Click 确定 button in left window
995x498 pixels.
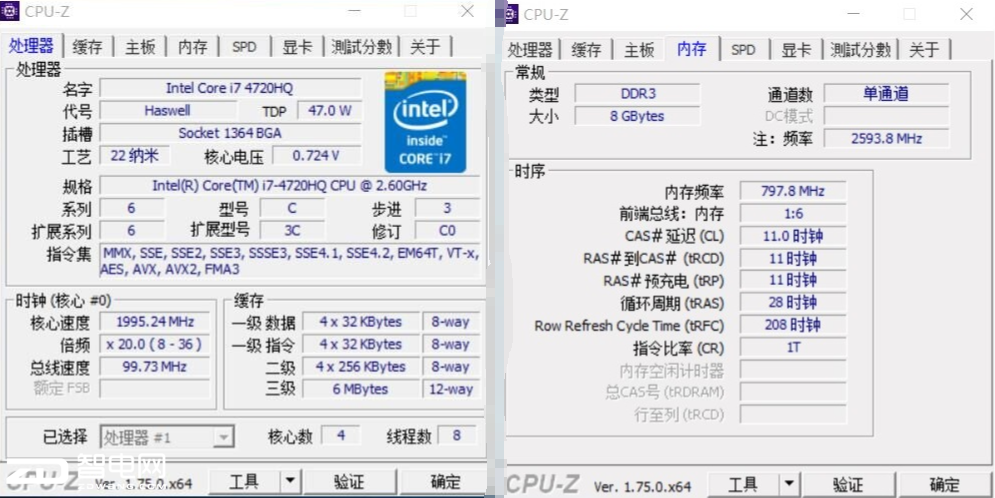445,481
